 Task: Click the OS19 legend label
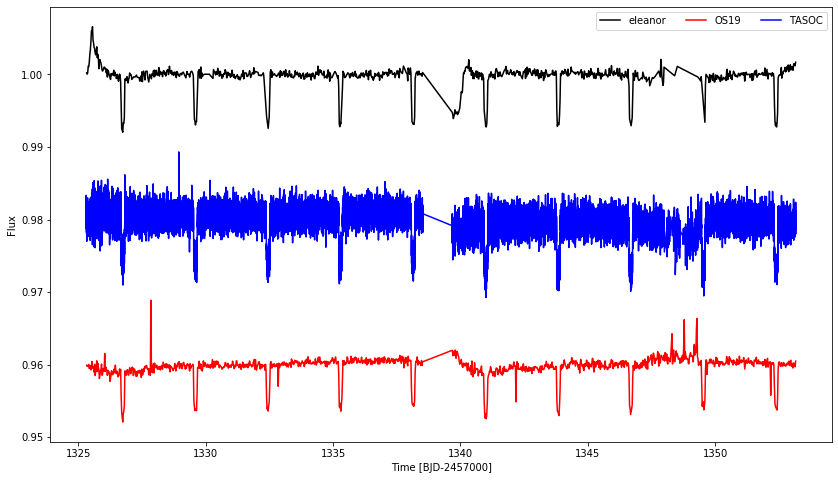[x=727, y=21]
